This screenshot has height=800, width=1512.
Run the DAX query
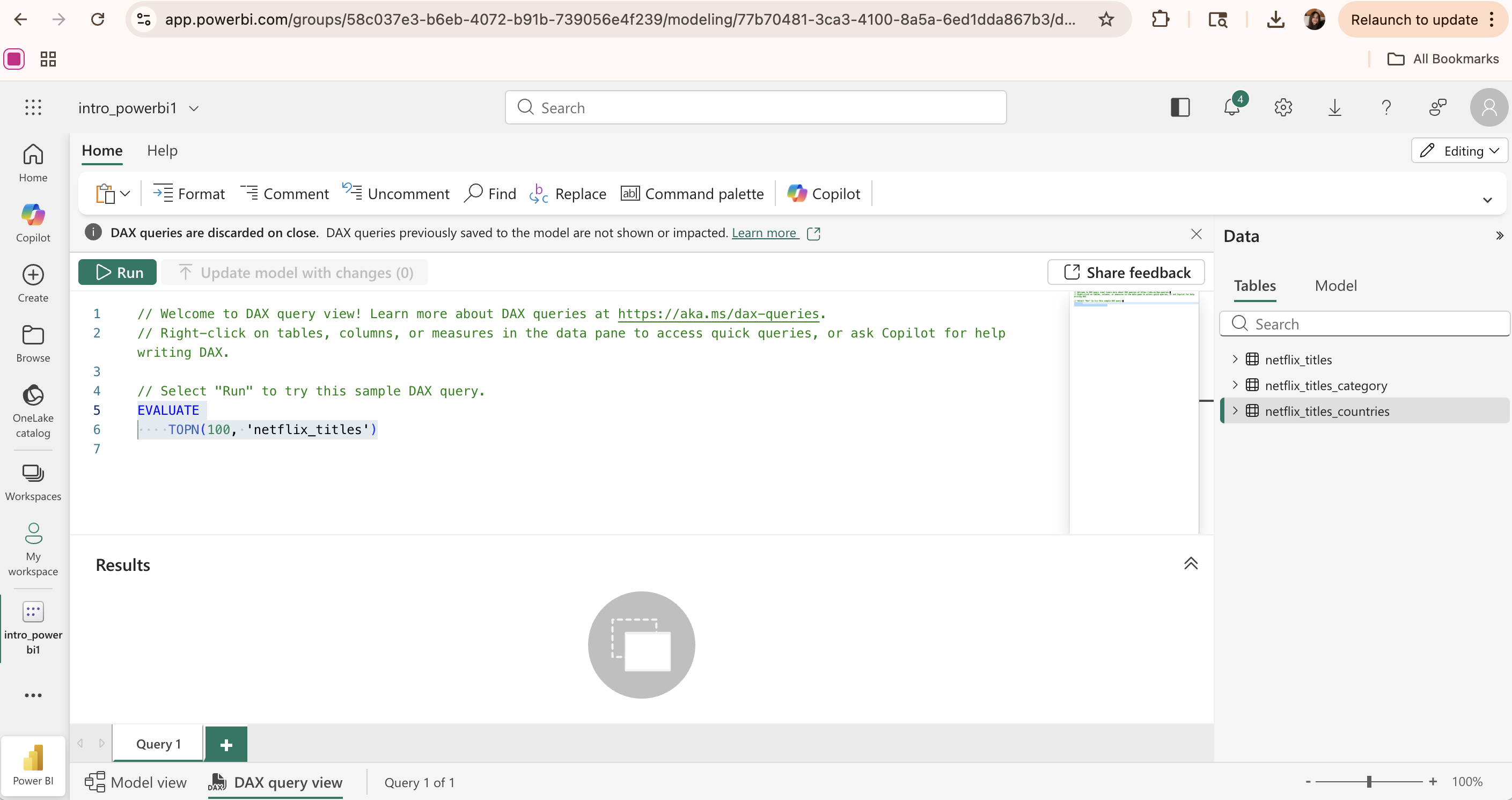(118, 273)
